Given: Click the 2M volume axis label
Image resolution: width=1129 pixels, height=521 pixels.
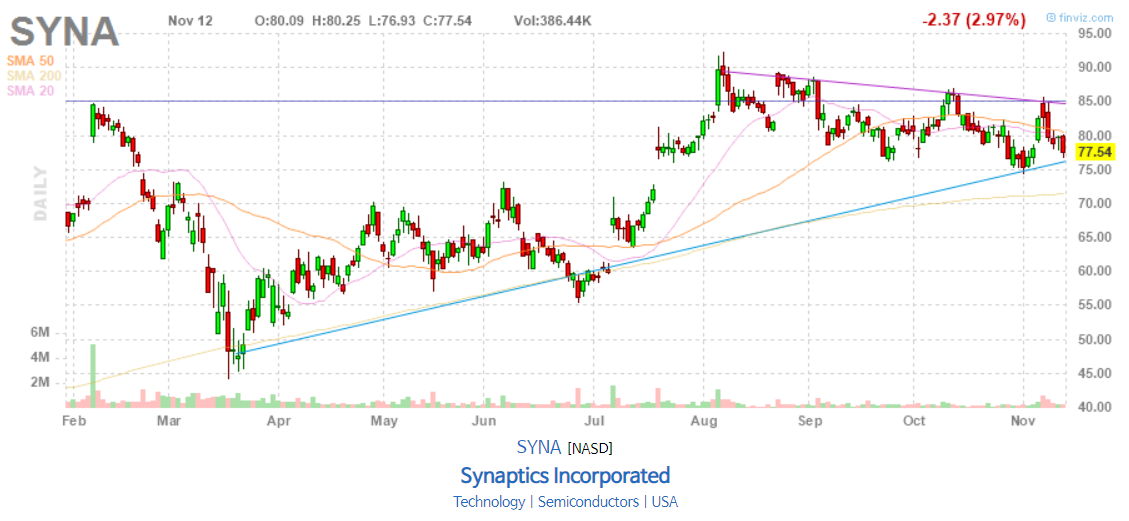Looking at the screenshot, I should (40, 382).
